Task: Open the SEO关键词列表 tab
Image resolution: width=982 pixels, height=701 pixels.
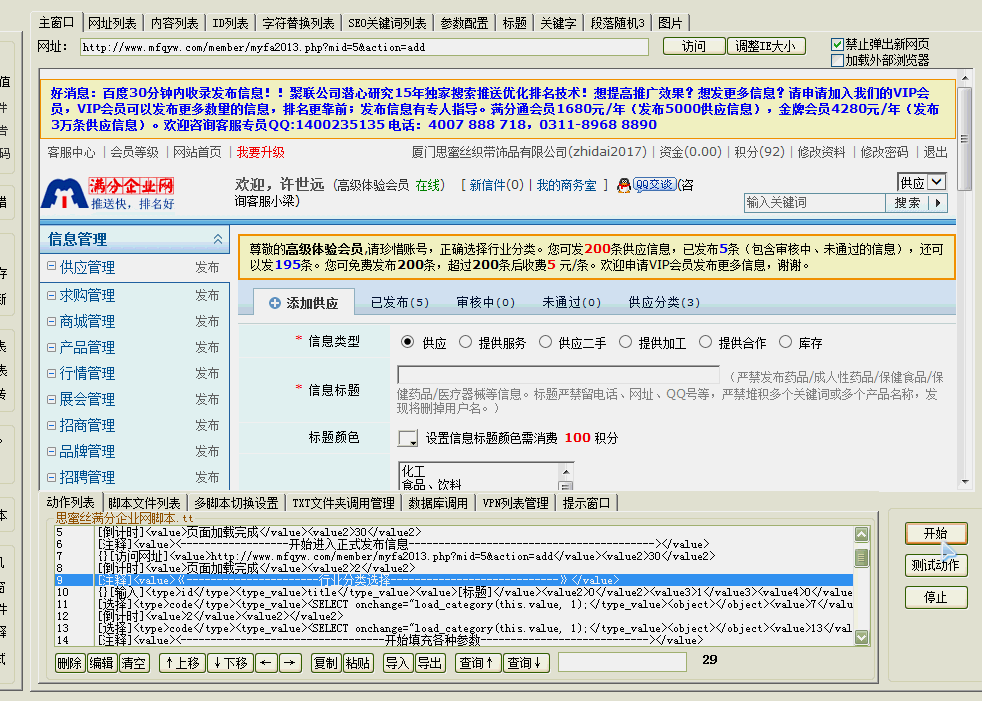Action: [x=387, y=23]
